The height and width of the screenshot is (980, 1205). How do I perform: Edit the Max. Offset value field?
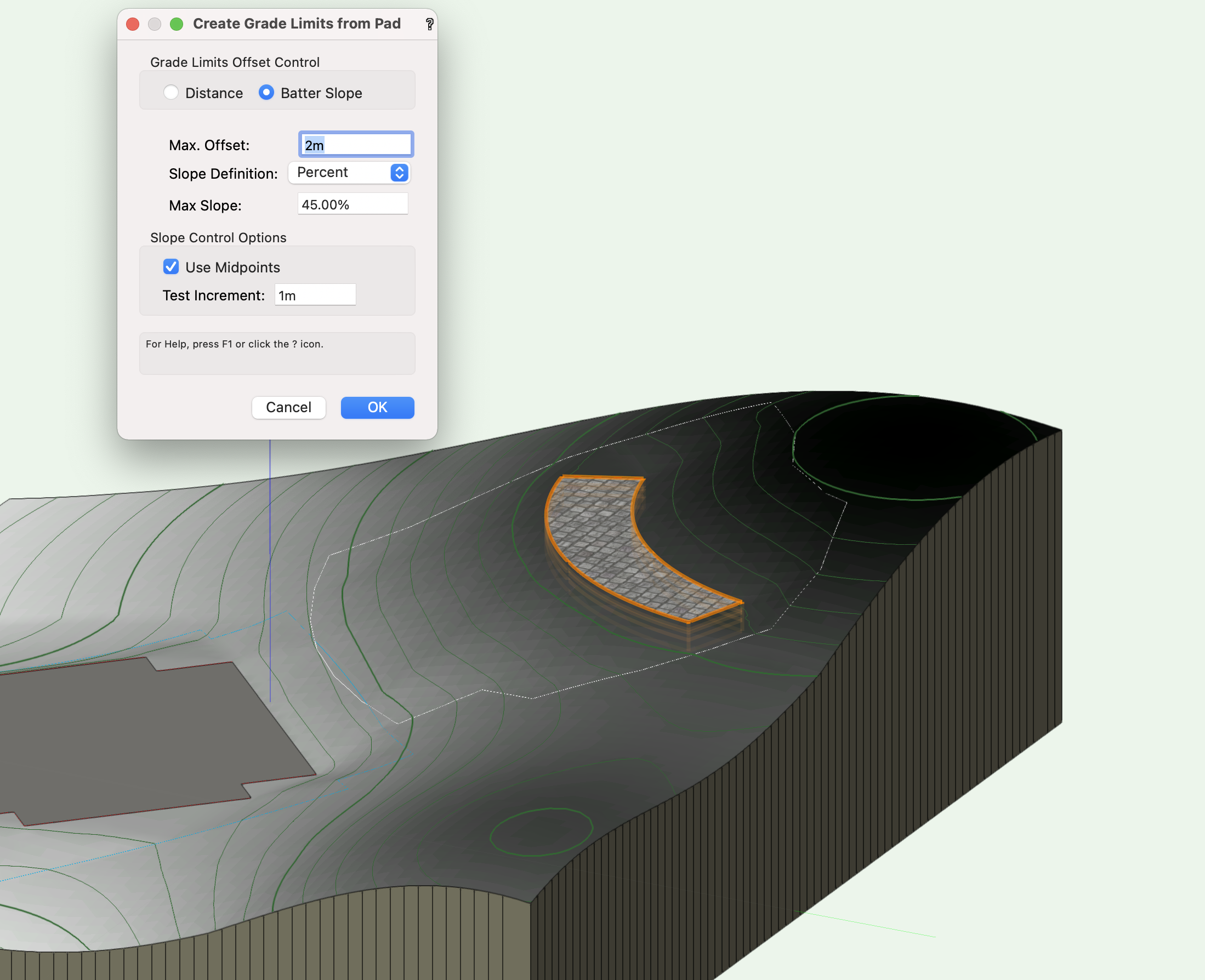pyautogui.click(x=355, y=145)
